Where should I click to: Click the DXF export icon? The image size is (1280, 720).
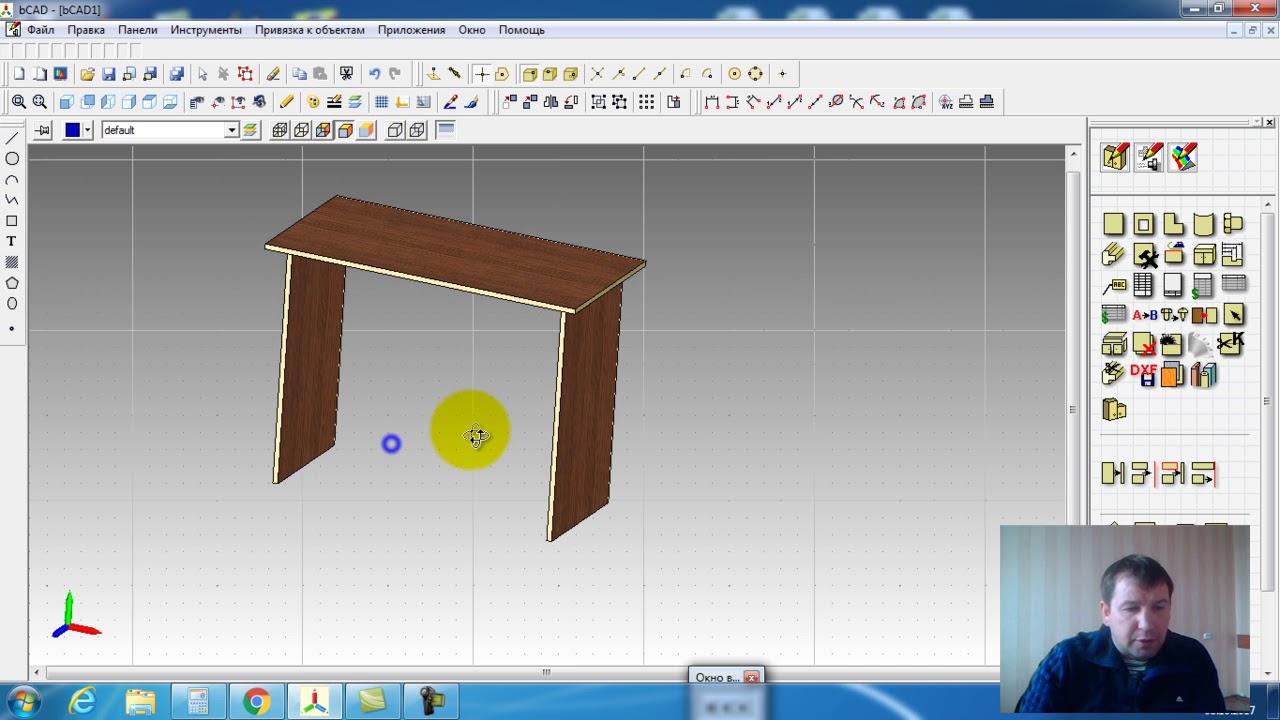[1143, 374]
